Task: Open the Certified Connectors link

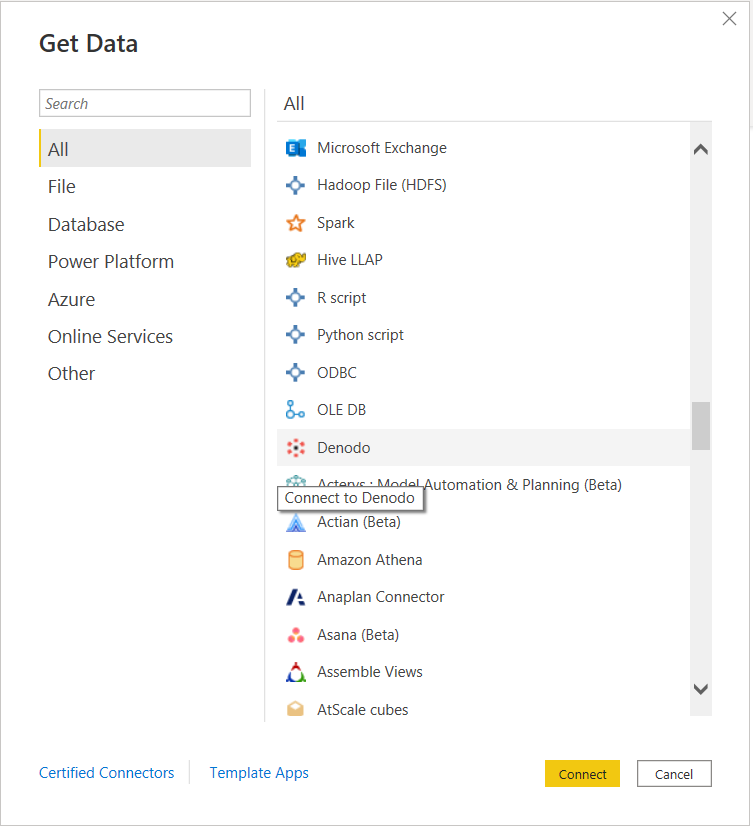Action: click(x=106, y=772)
